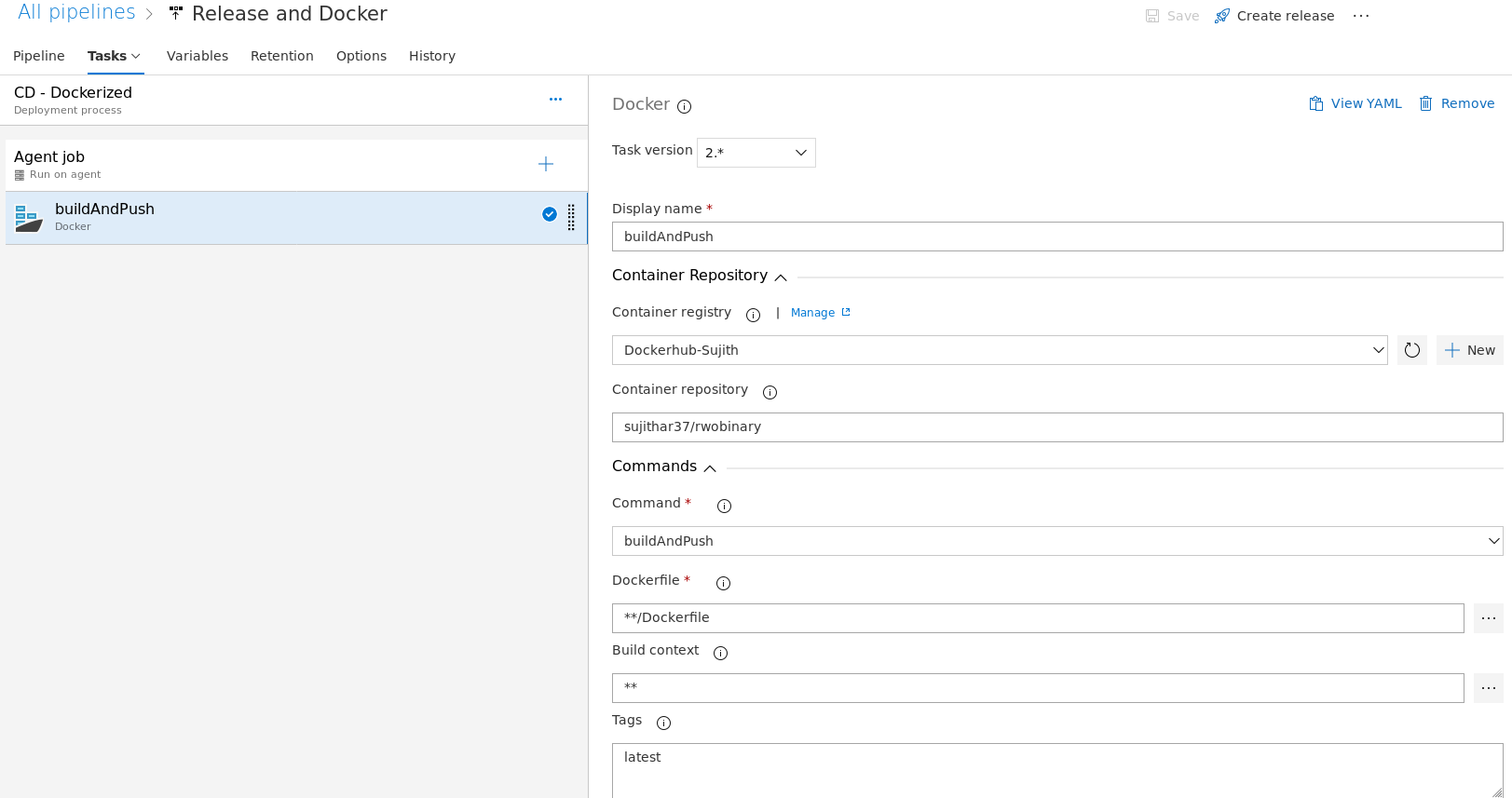Viewport: 1512px width, 798px height.
Task: Add a task to Agent job
Action: (x=546, y=164)
